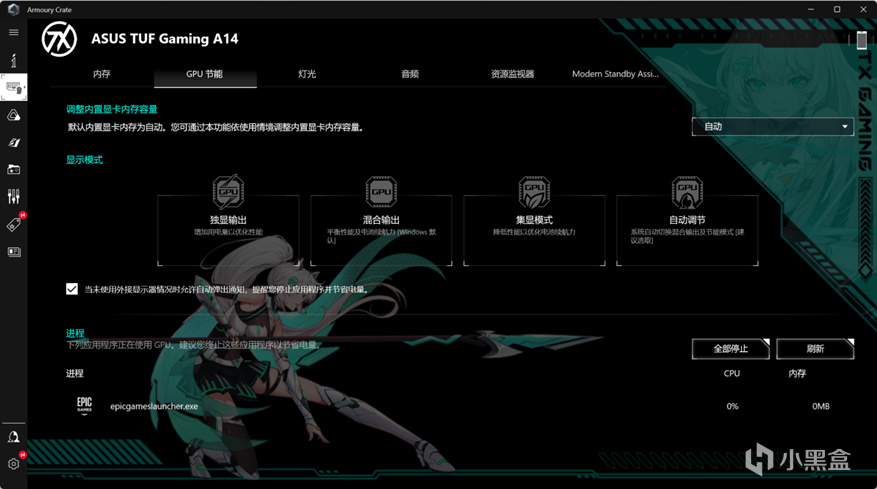Viewport: 877px width, 489px height.
Task: Open the 自动 VRAM capacity dropdown
Action: [x=772, y=126]
